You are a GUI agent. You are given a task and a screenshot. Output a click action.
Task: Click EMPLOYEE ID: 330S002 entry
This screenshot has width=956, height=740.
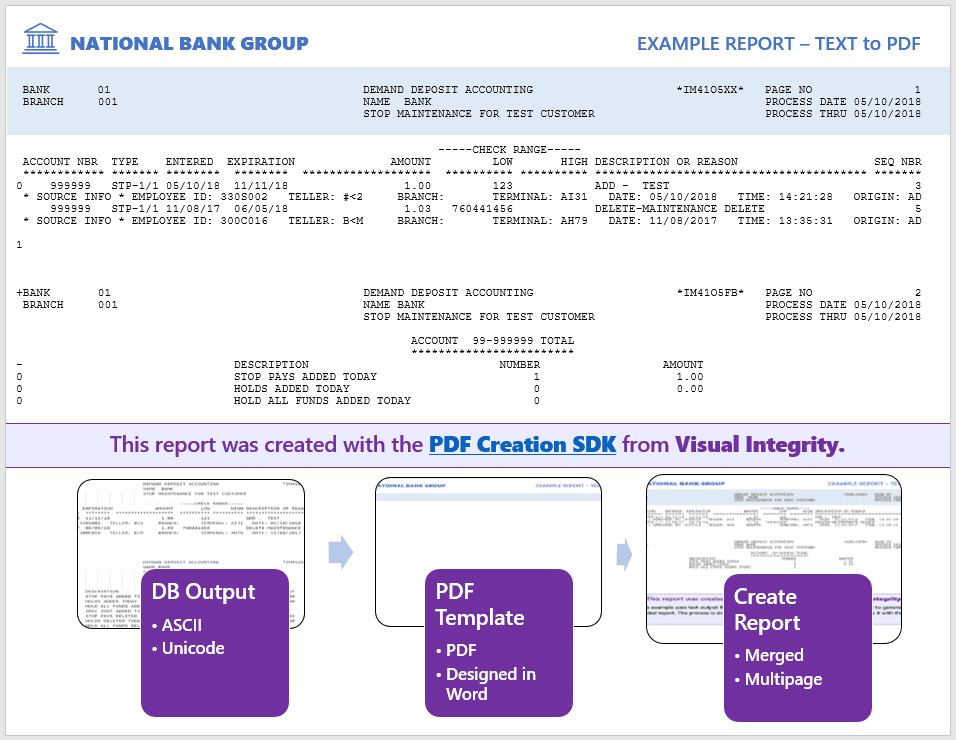coord(199,197)
